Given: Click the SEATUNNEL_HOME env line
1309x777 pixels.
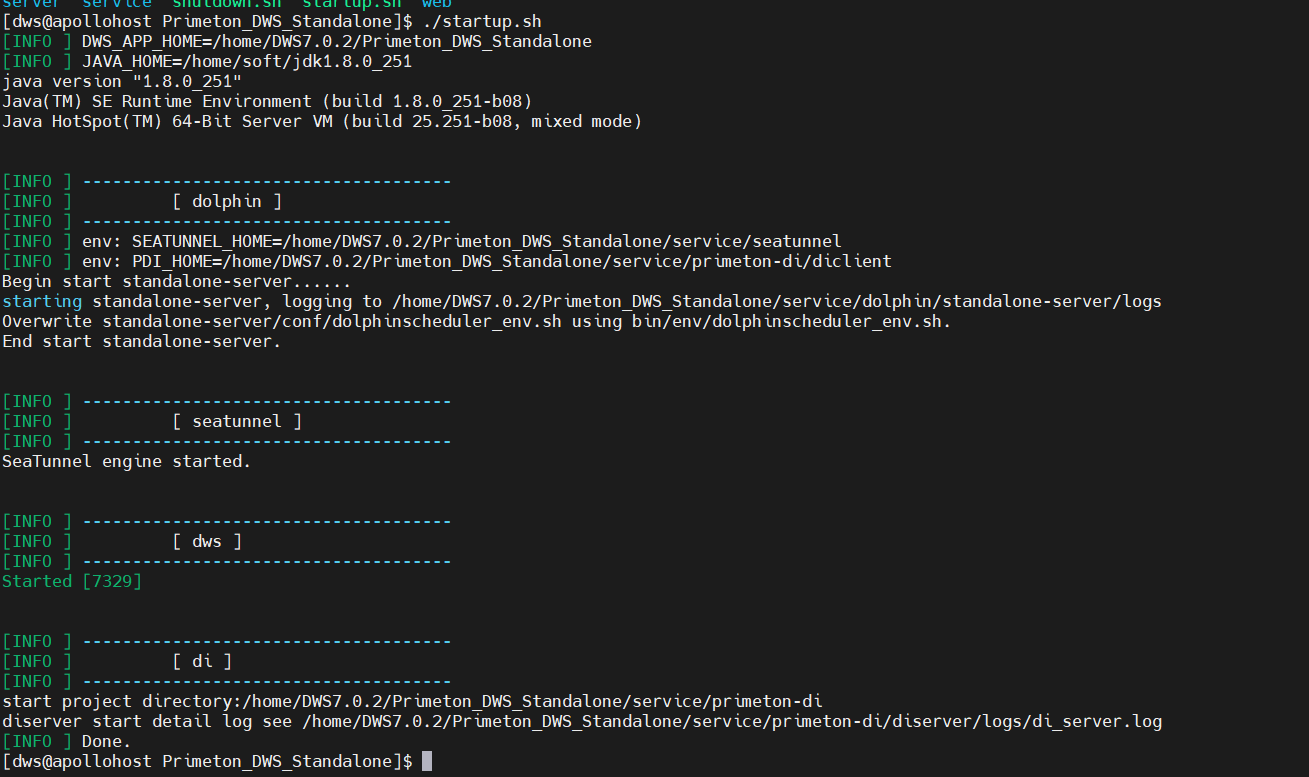Looking at the screenshot, I should (x=422, y=241).
